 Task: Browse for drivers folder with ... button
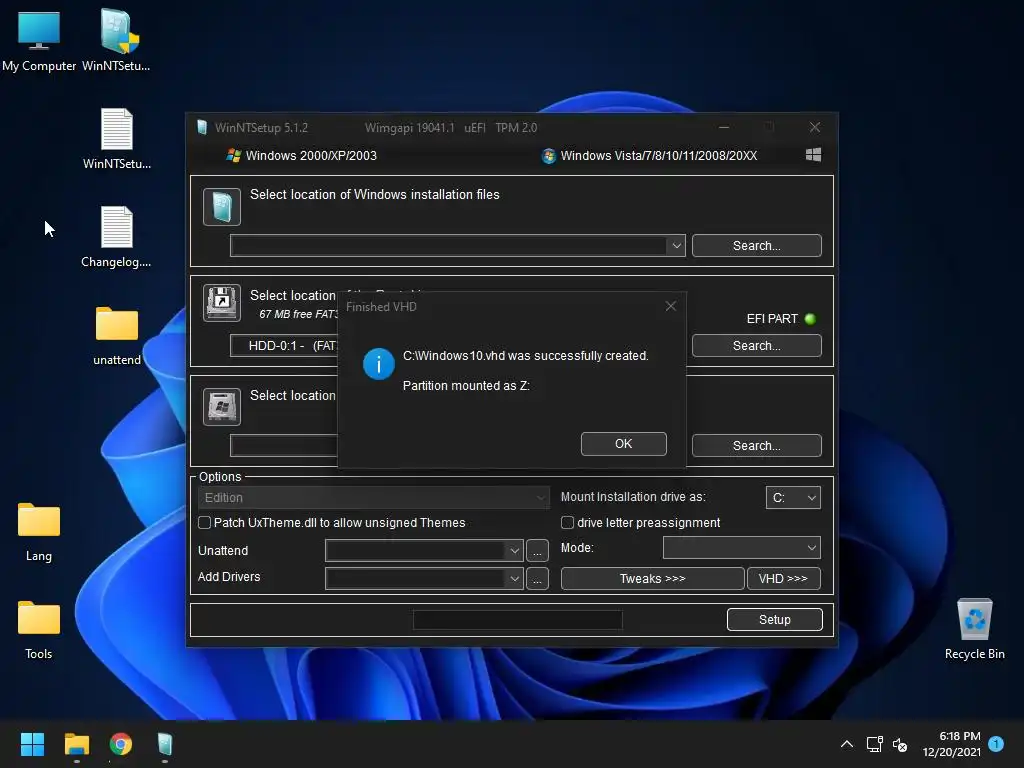pos(537,579)
